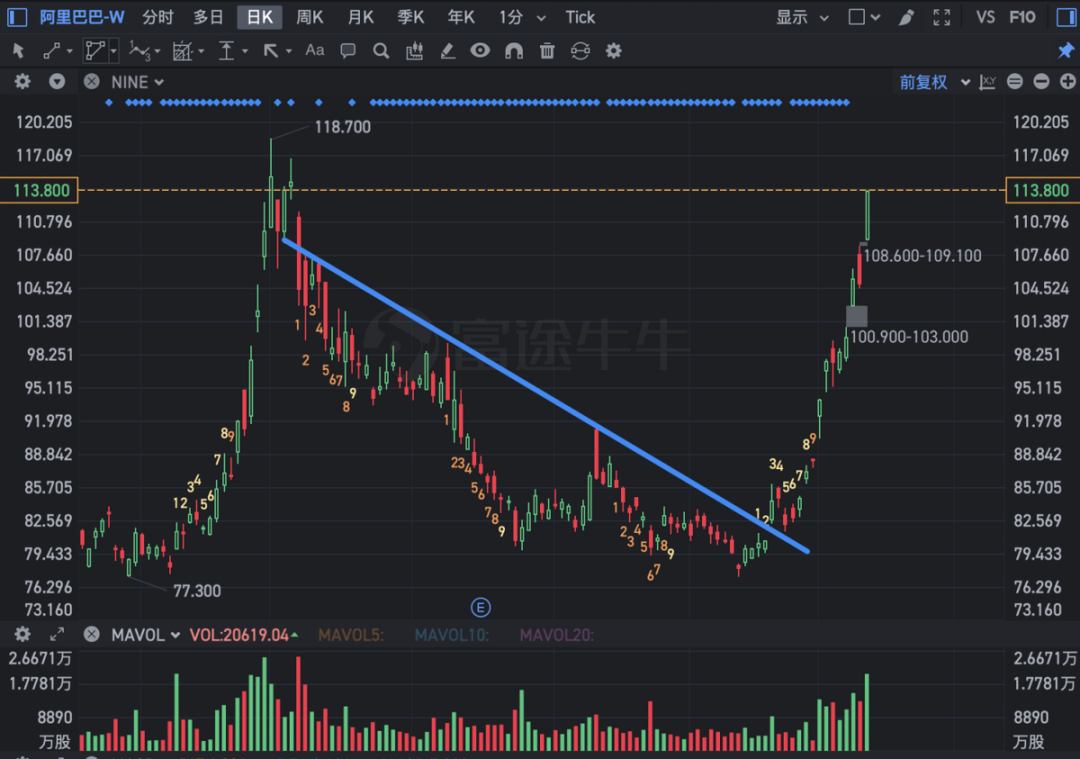Open the comment bubble note tool
The width and height of the screenshot is (1080, 759).
click(348, 51)
